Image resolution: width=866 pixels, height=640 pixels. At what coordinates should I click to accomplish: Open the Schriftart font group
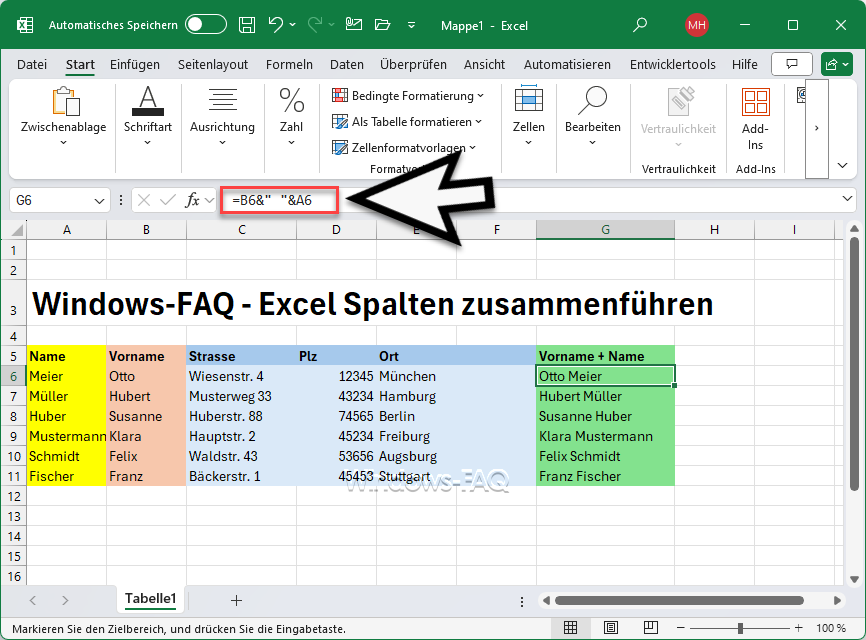click(x=147, y=117)
